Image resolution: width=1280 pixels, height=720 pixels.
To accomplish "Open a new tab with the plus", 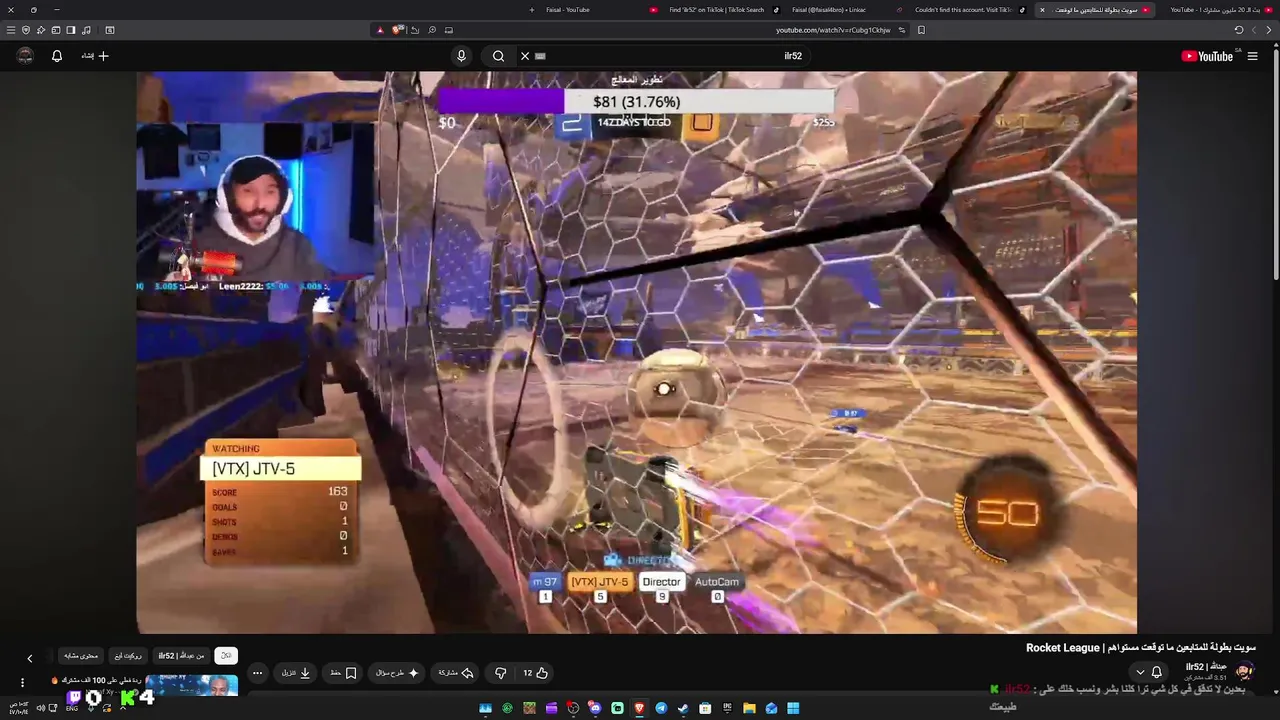I will tap(532, 10).
